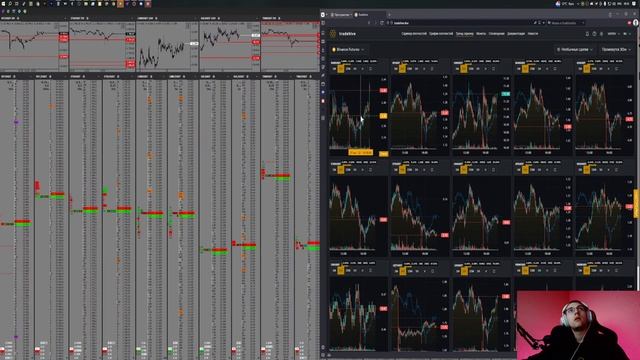Click the blue round icon in browser's left sidebar
Screen dimensions: 640x360
pyautogui.click(x=323, y=92)
